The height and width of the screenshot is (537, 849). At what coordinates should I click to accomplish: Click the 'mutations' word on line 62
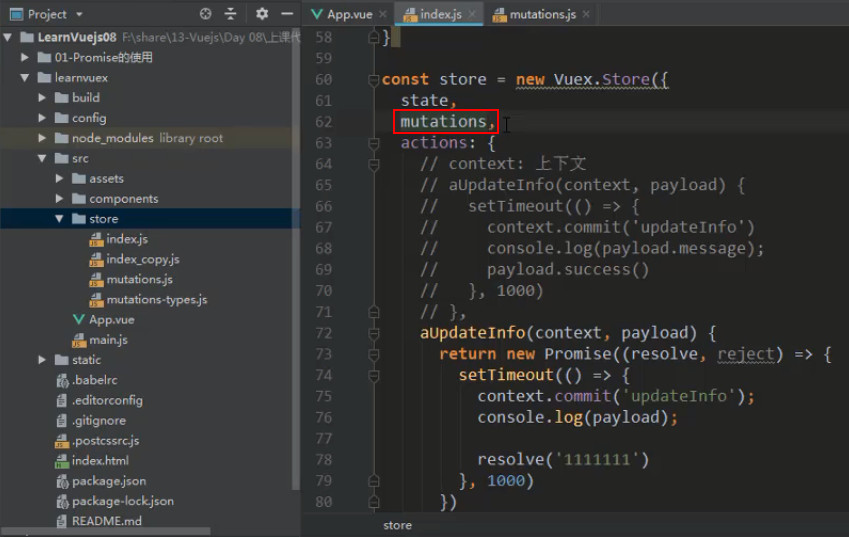[x=443, y=122]
